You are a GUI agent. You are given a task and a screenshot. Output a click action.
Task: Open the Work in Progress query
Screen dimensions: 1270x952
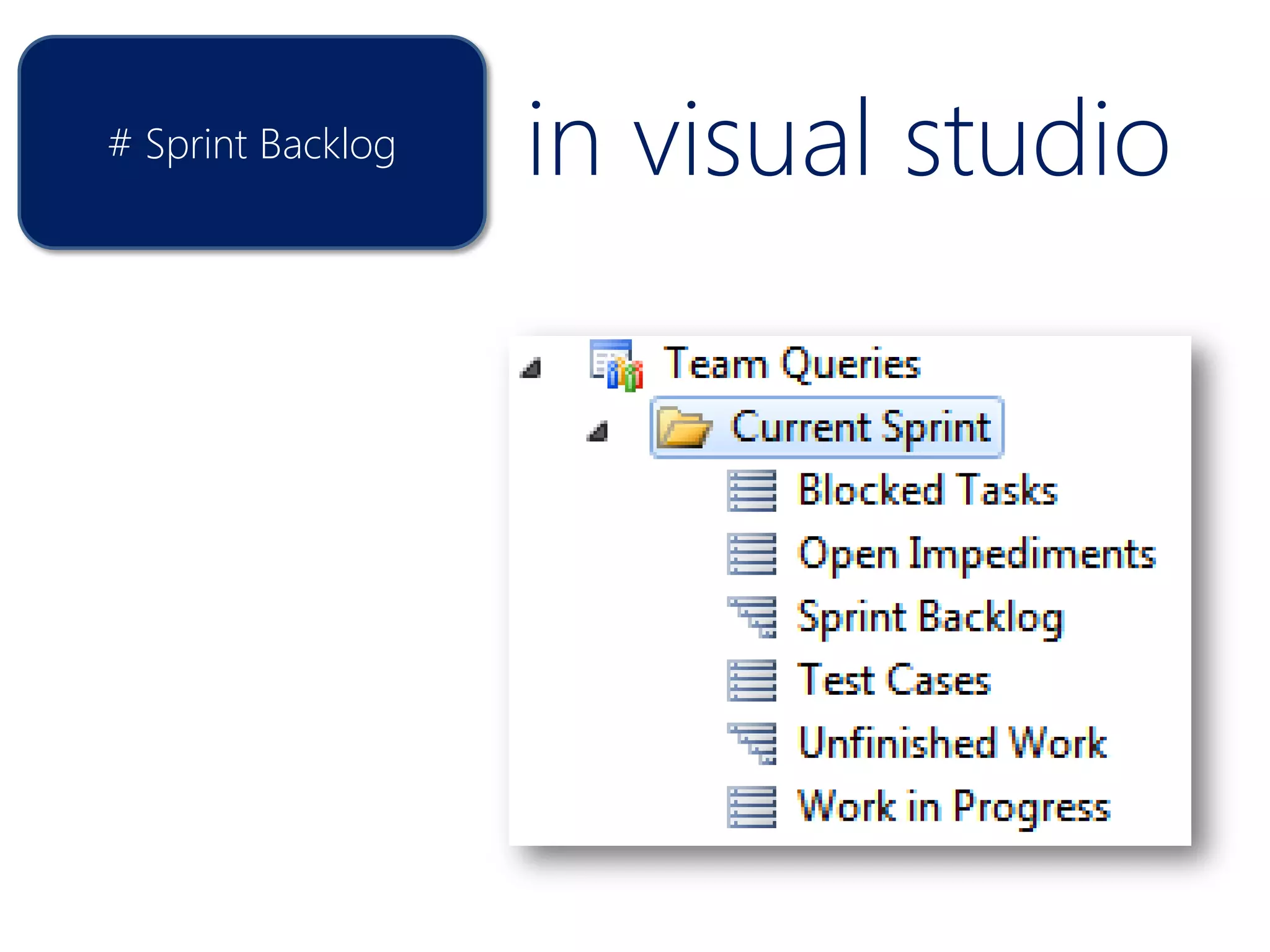point(954,808)
